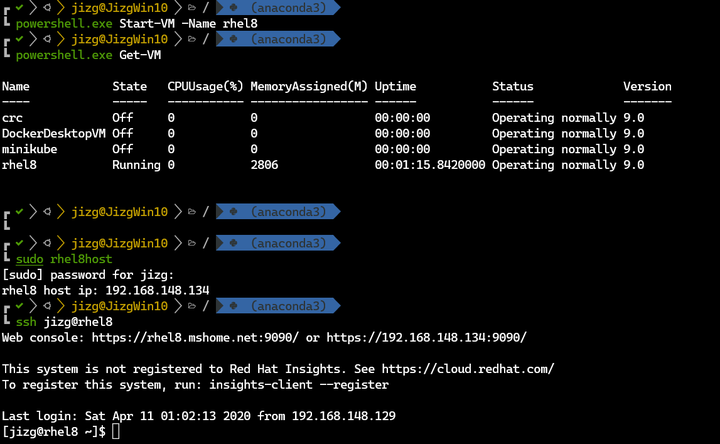The height and width of the screenshot is (444, 720).
Task: Click the MemoryAssigned(M) column header
Action: (309, 86)
